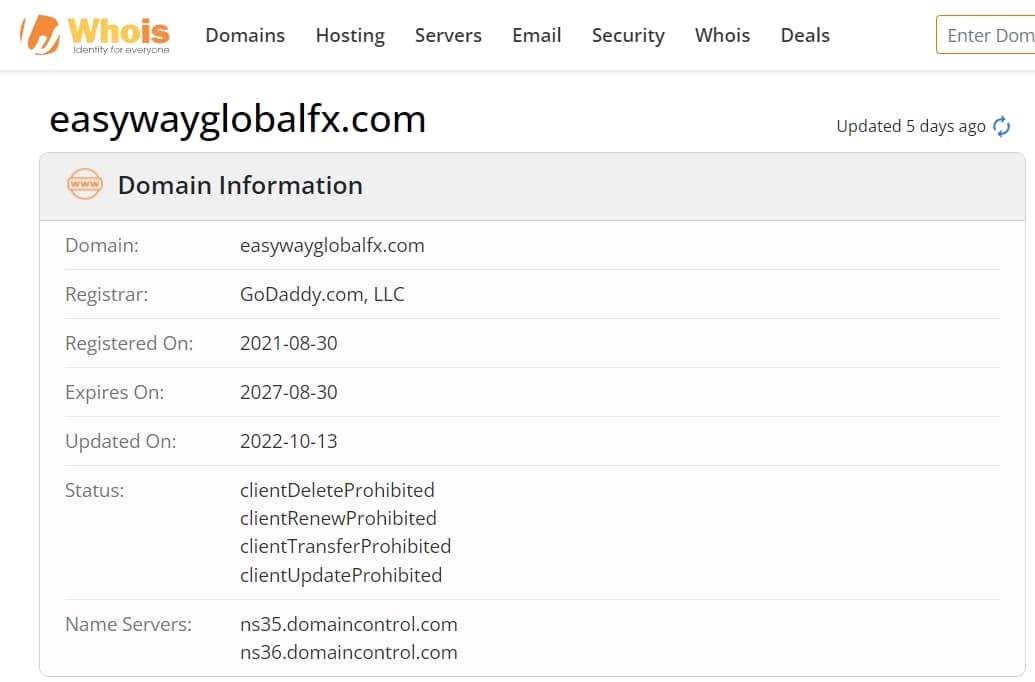Select registrar GoDaddy.com, LLC
1035x682 pixels.
322,294
